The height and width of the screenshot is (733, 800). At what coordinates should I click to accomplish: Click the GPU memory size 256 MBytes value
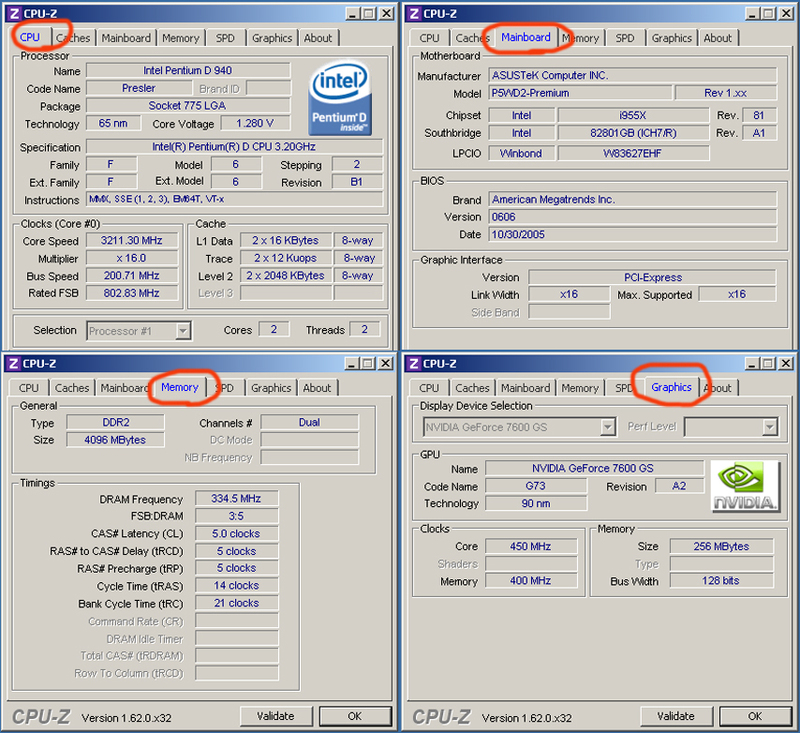[x=721, y=546]
